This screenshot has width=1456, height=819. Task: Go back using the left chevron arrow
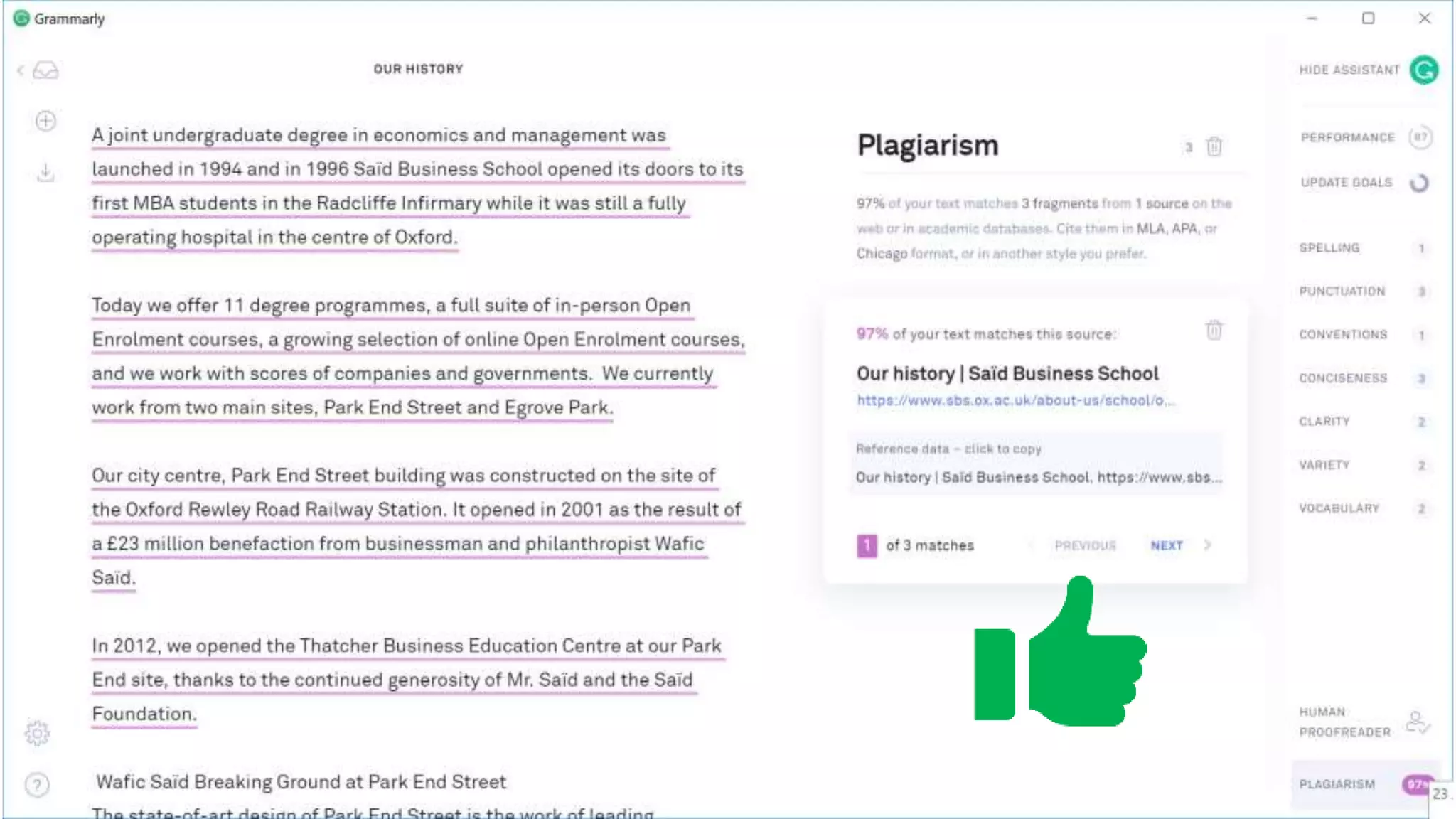(21, 70)
